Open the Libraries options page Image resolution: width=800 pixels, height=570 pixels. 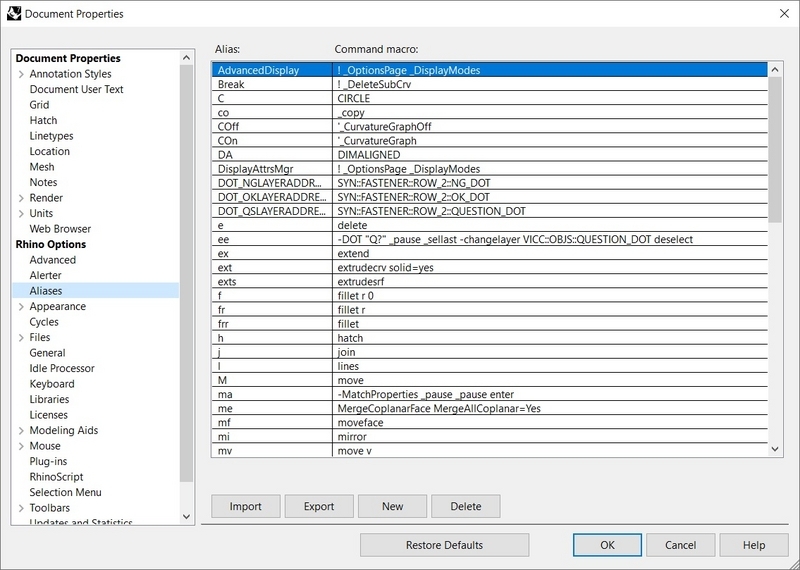(49, 400)
